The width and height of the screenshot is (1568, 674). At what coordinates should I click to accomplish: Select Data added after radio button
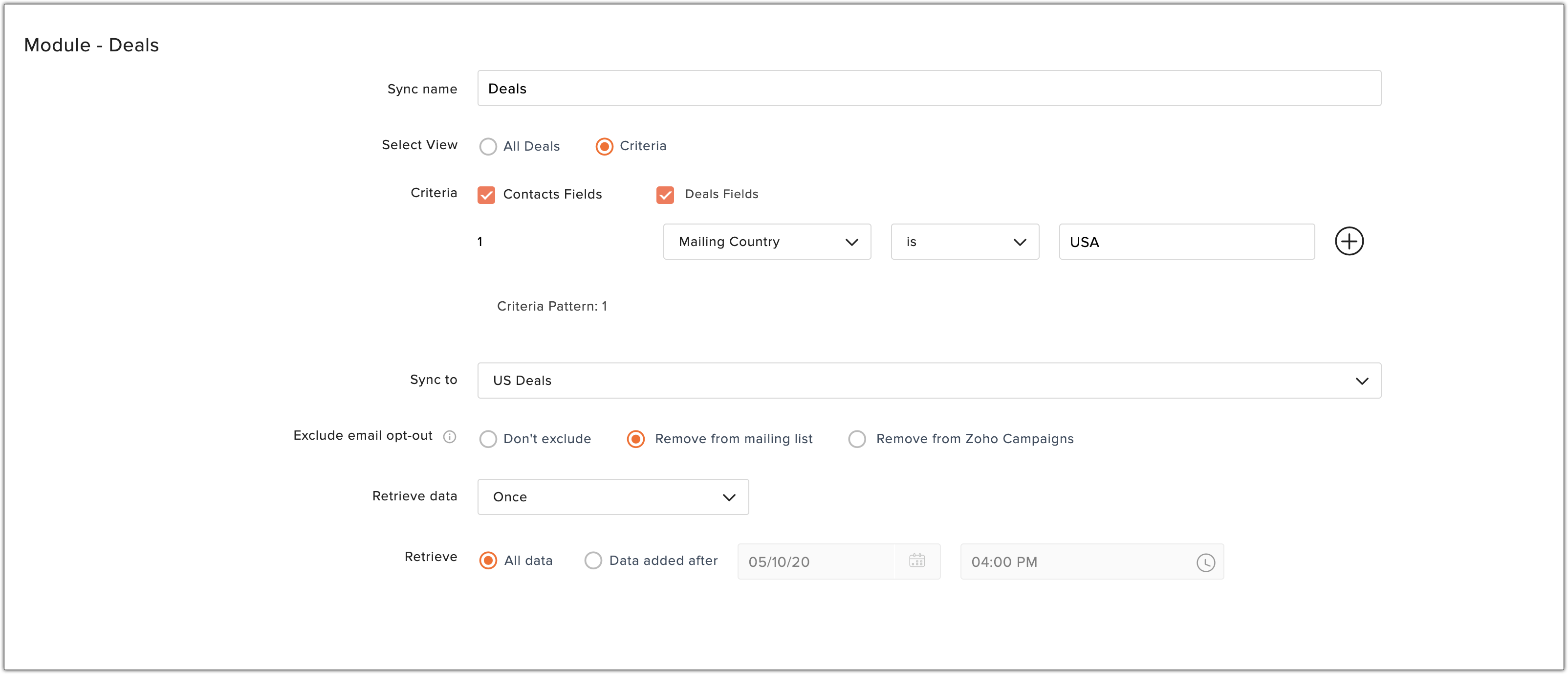[593, 561]
